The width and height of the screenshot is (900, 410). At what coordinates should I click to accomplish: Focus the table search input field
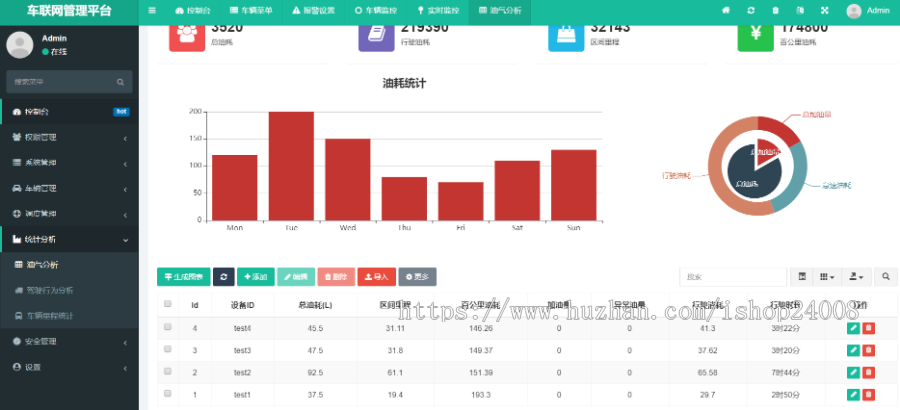coord(733,277)
